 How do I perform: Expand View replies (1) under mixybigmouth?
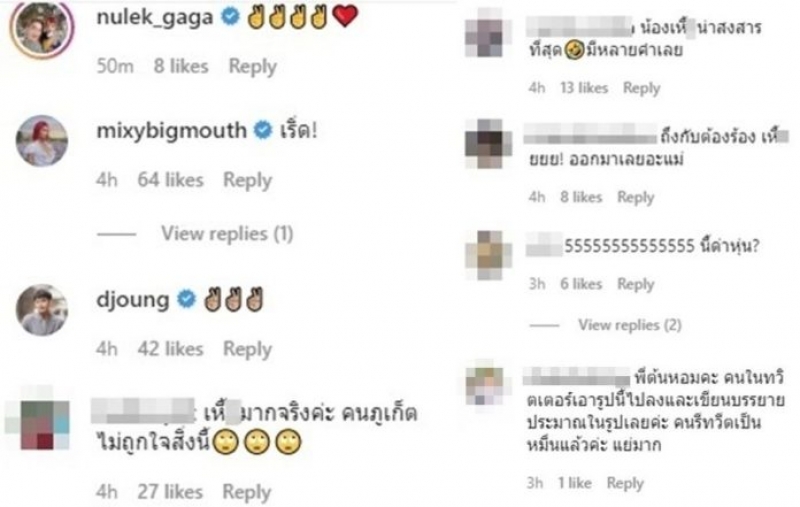point(227,234)
